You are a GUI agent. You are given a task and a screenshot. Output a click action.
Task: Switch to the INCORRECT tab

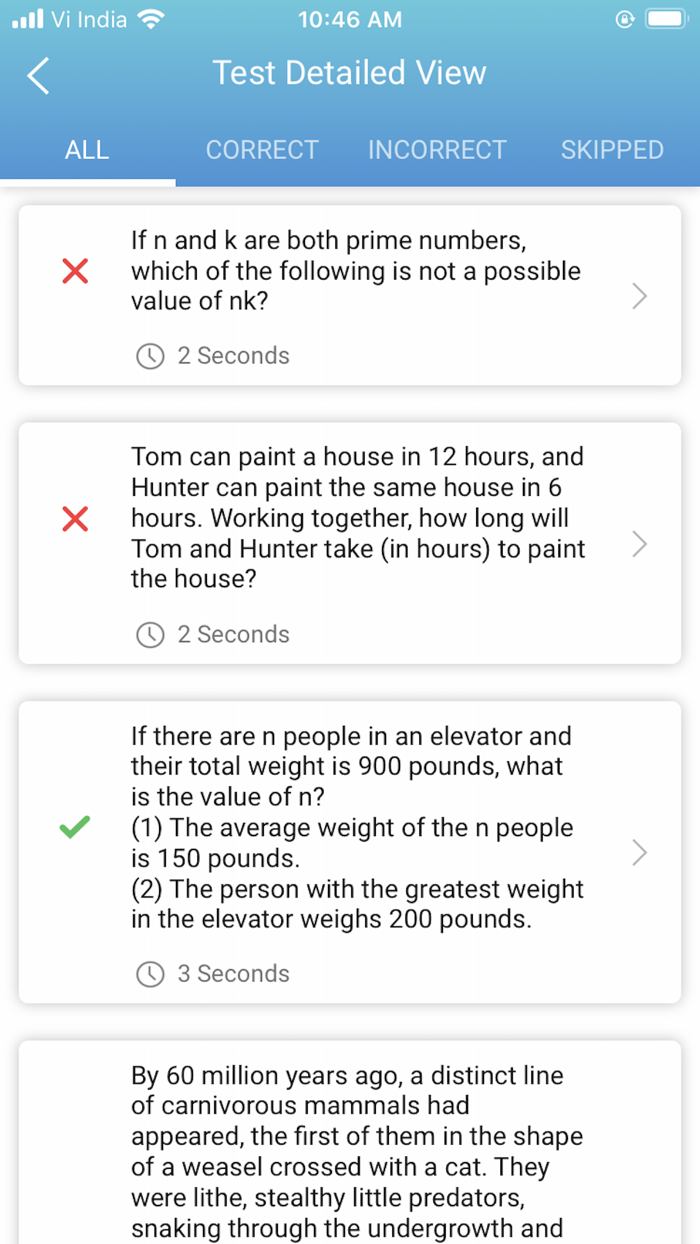[437, 149]
